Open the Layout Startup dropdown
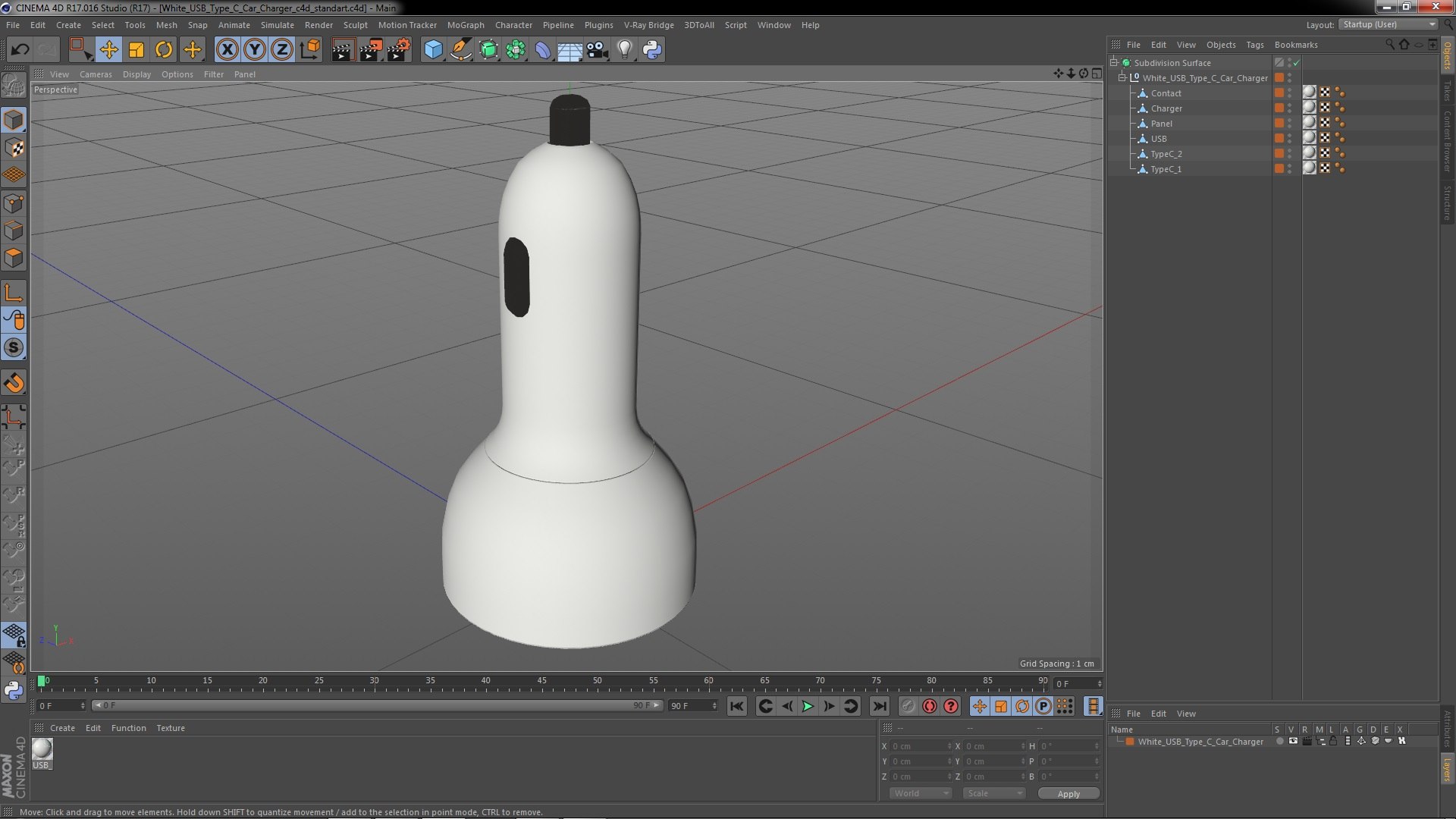Screen dimensions: 1456x819 (1389, 24)
